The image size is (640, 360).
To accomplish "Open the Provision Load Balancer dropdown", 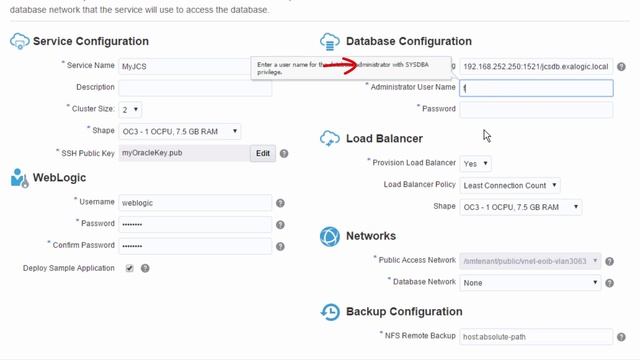I will pyautogui.click(x=476, y=164).
